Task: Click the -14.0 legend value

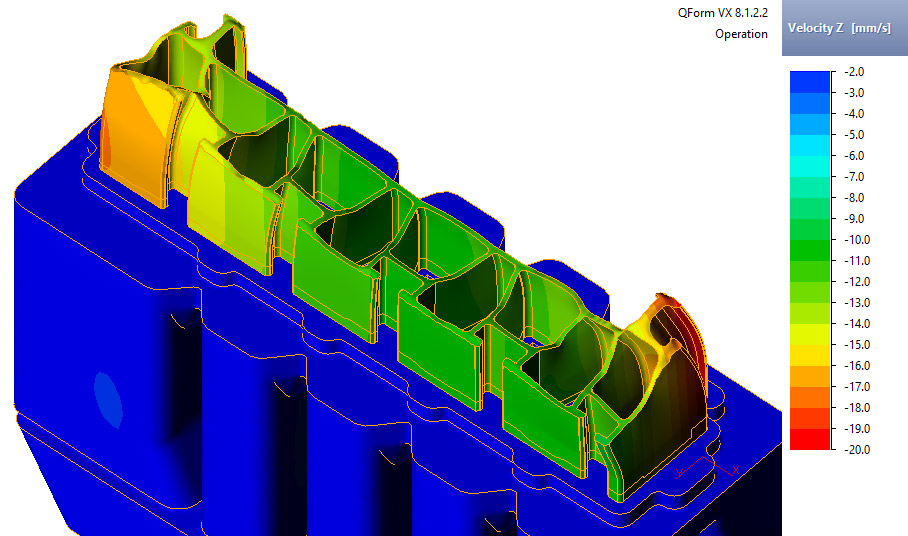Action: tap(857, 324)
